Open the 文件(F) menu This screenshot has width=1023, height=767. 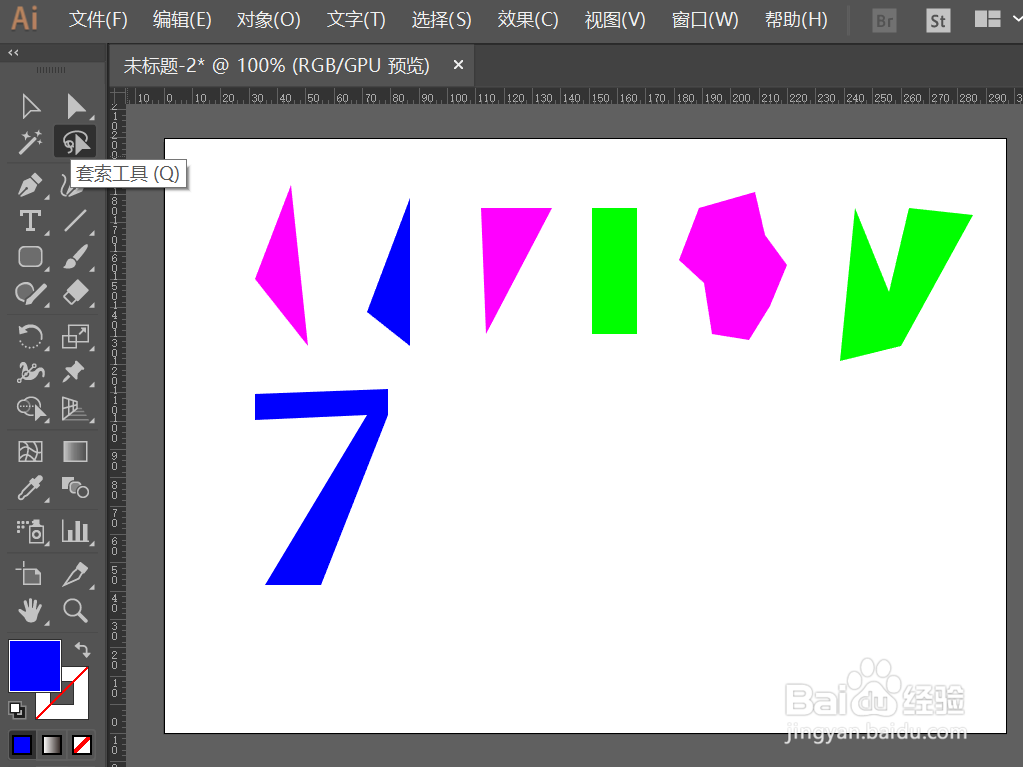[98, 20]
